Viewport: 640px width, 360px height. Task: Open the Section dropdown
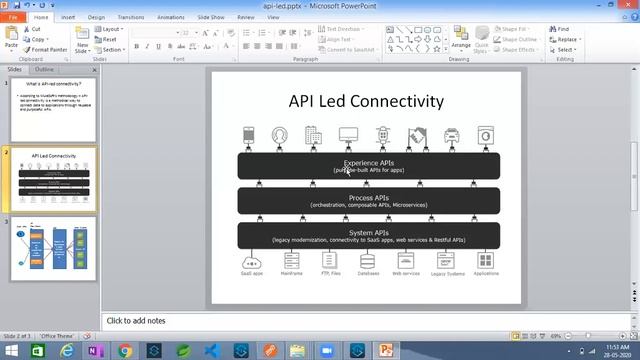click(x=110, y=50)
